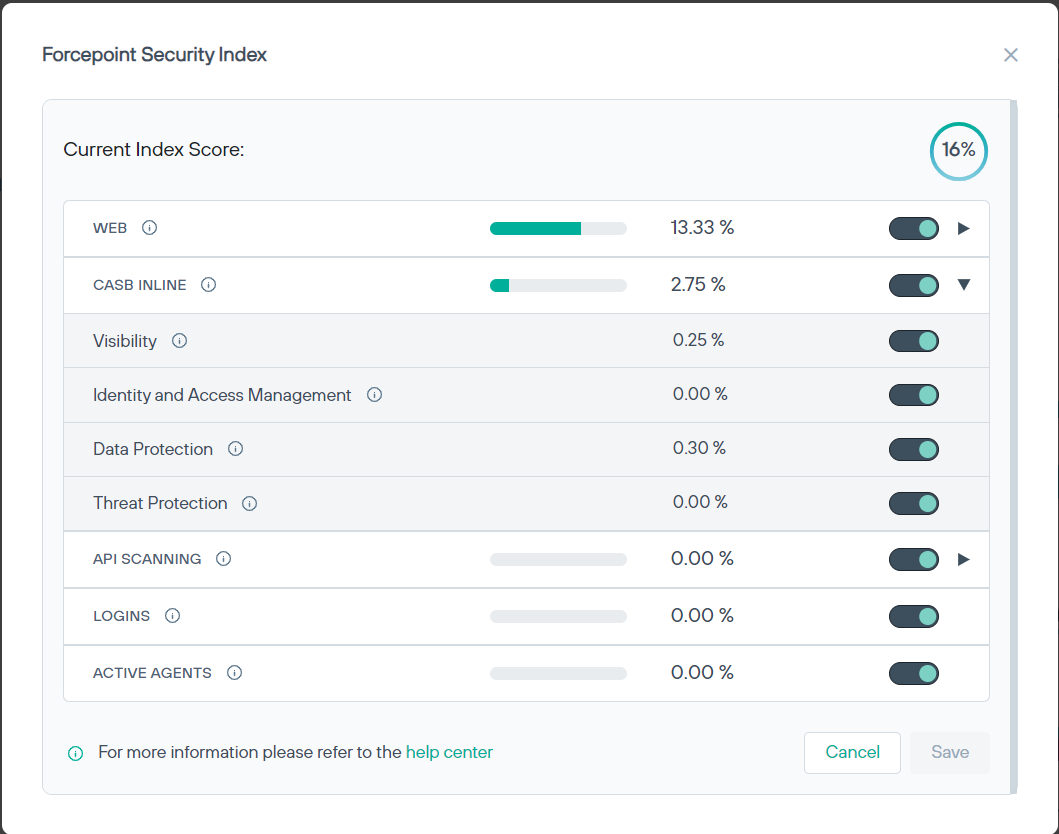Click the Cancel button

click(x=852, y=753)
